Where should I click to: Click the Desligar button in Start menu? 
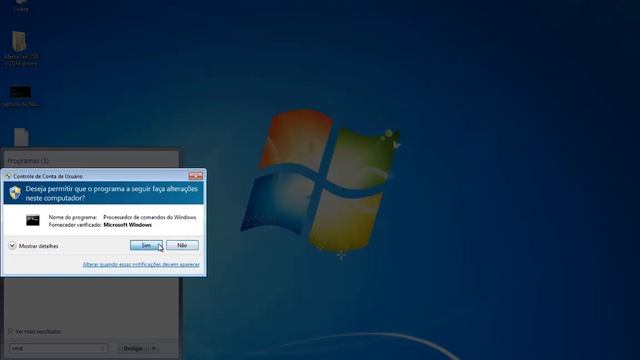click(133, 348)
